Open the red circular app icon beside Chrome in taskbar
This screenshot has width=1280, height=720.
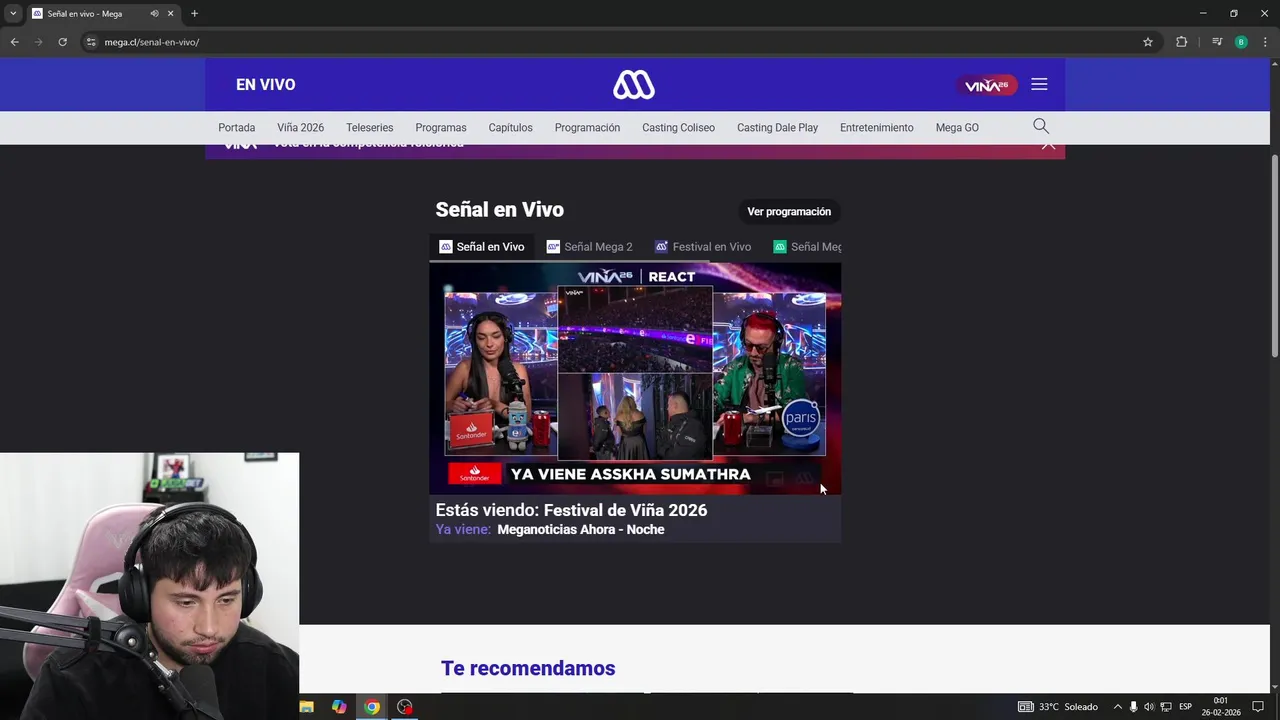point(404,707)
